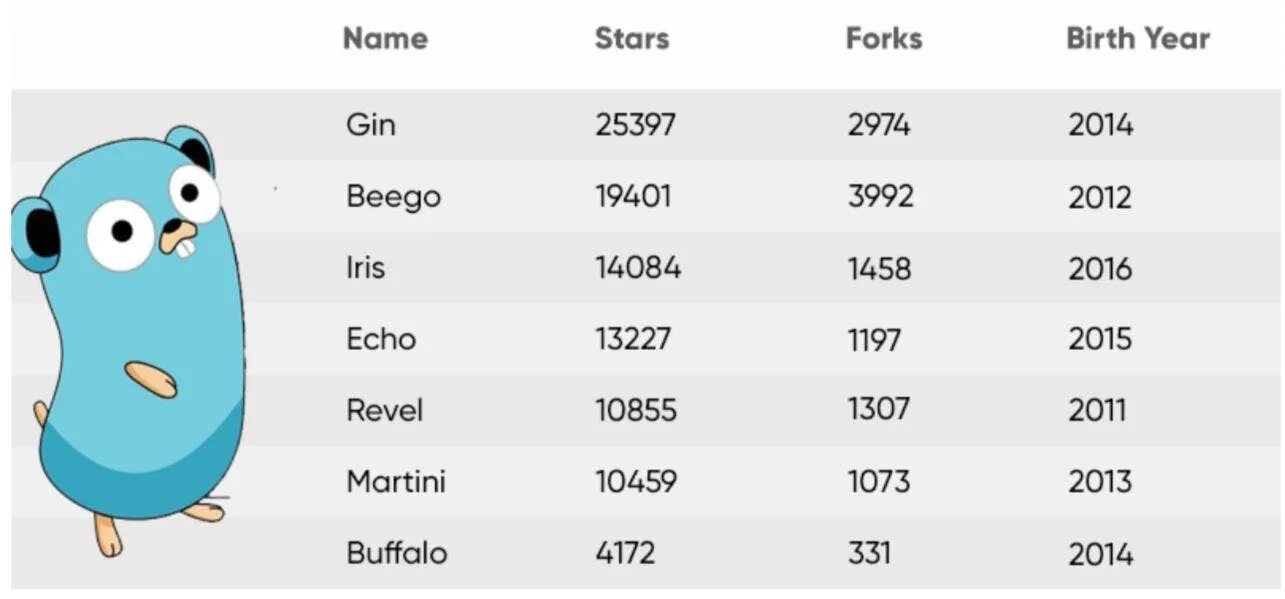Click Buffalo's fork count 331

[x=869, y=553]
